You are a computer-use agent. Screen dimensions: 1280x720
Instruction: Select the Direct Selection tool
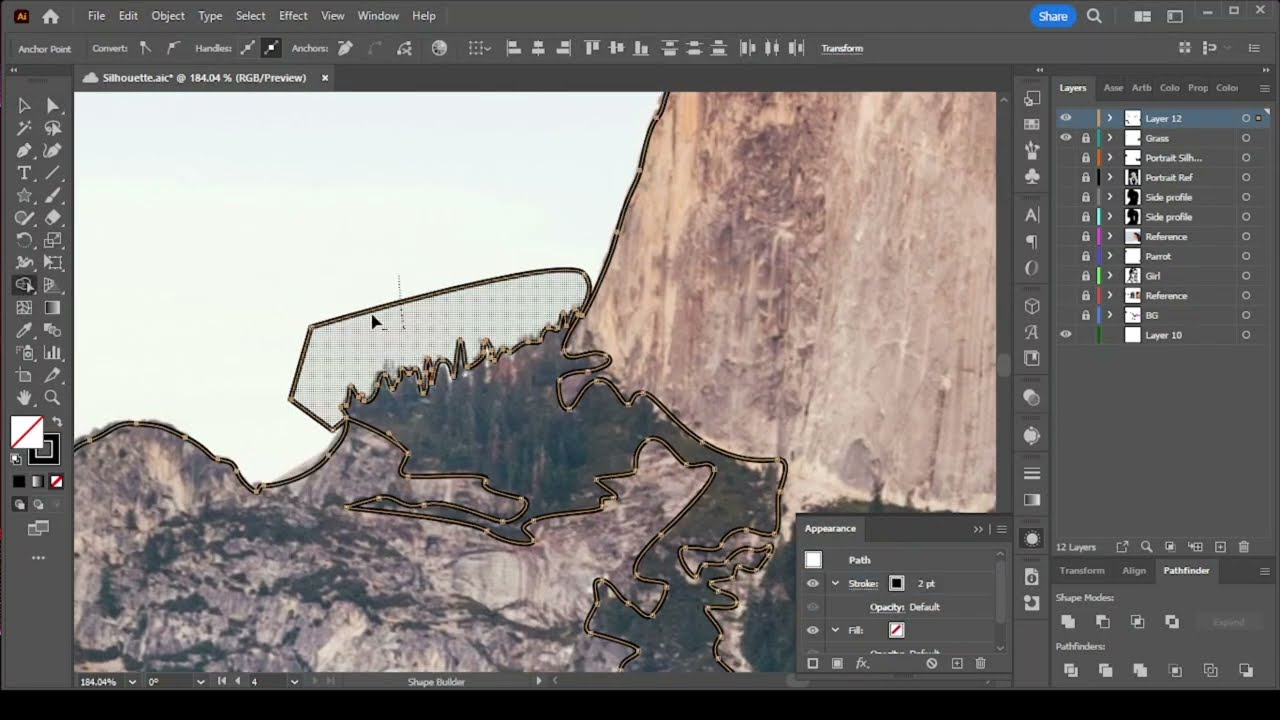point(52,106)
